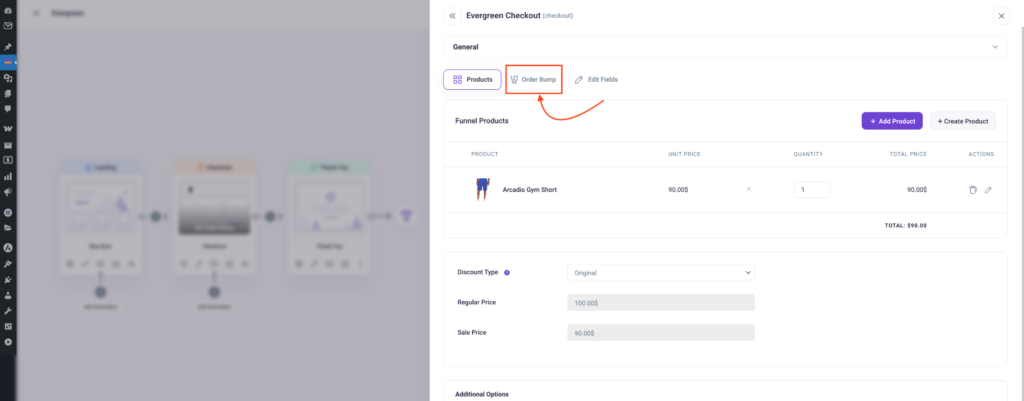Expand the Additional Options section
This screenshot has height=401, width=1024.
(482, 394)
